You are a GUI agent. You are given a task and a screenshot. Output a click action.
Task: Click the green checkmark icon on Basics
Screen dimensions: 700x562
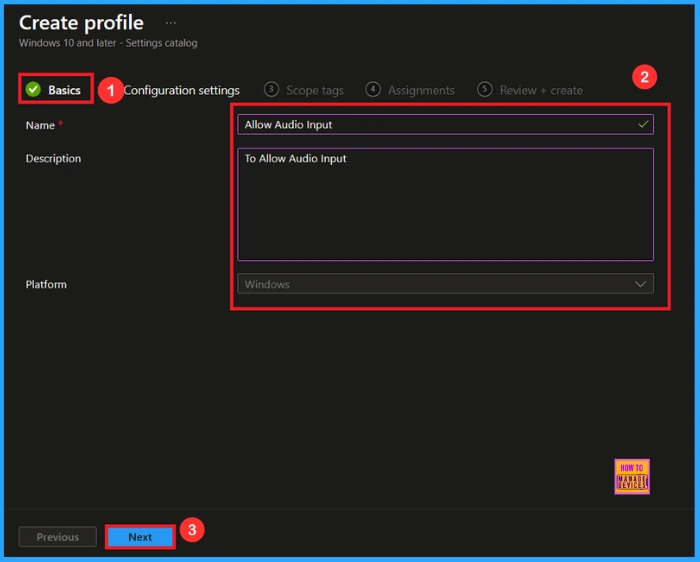tap(34, 90)
